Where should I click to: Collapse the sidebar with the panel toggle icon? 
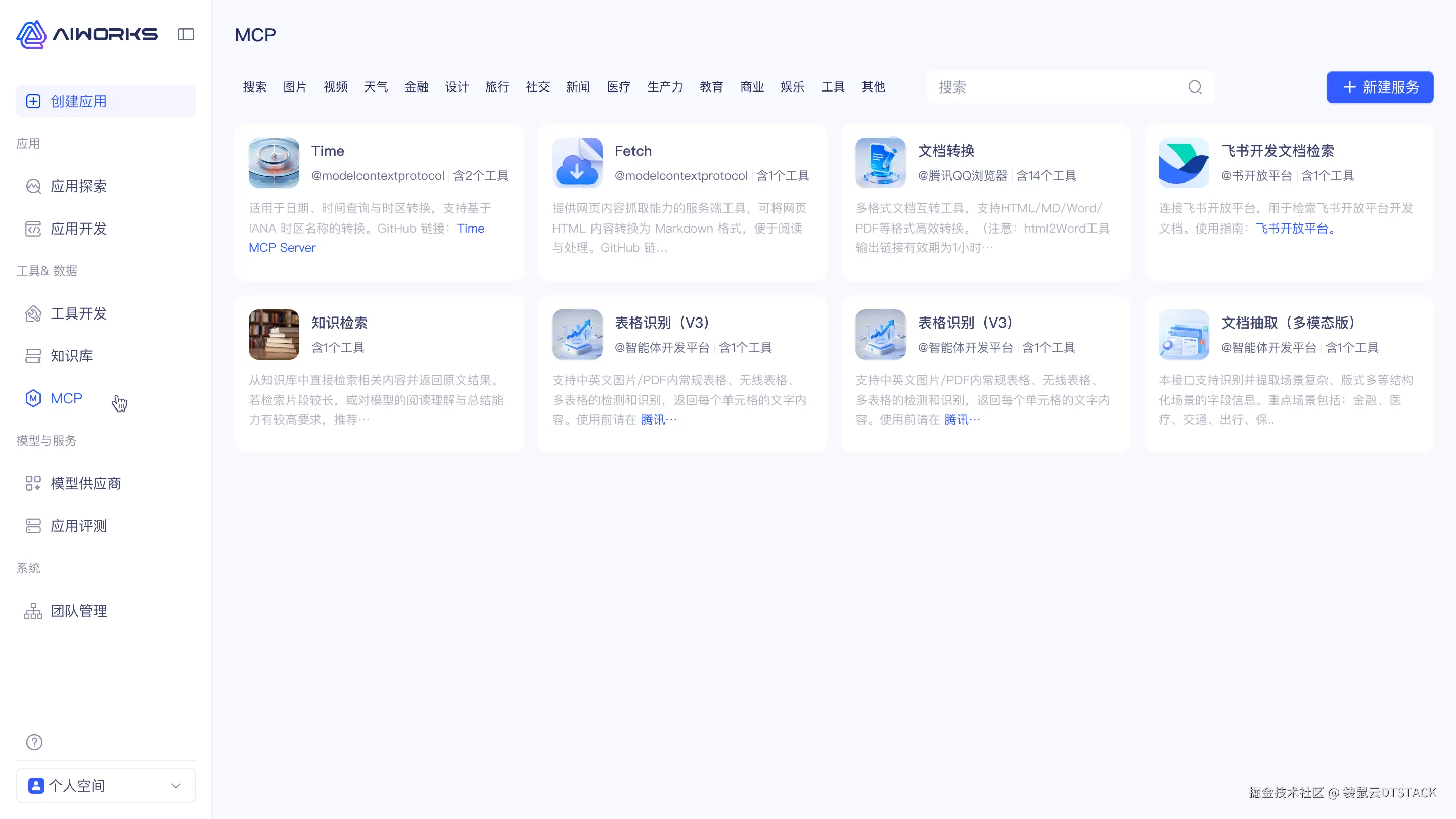[186, 34]
